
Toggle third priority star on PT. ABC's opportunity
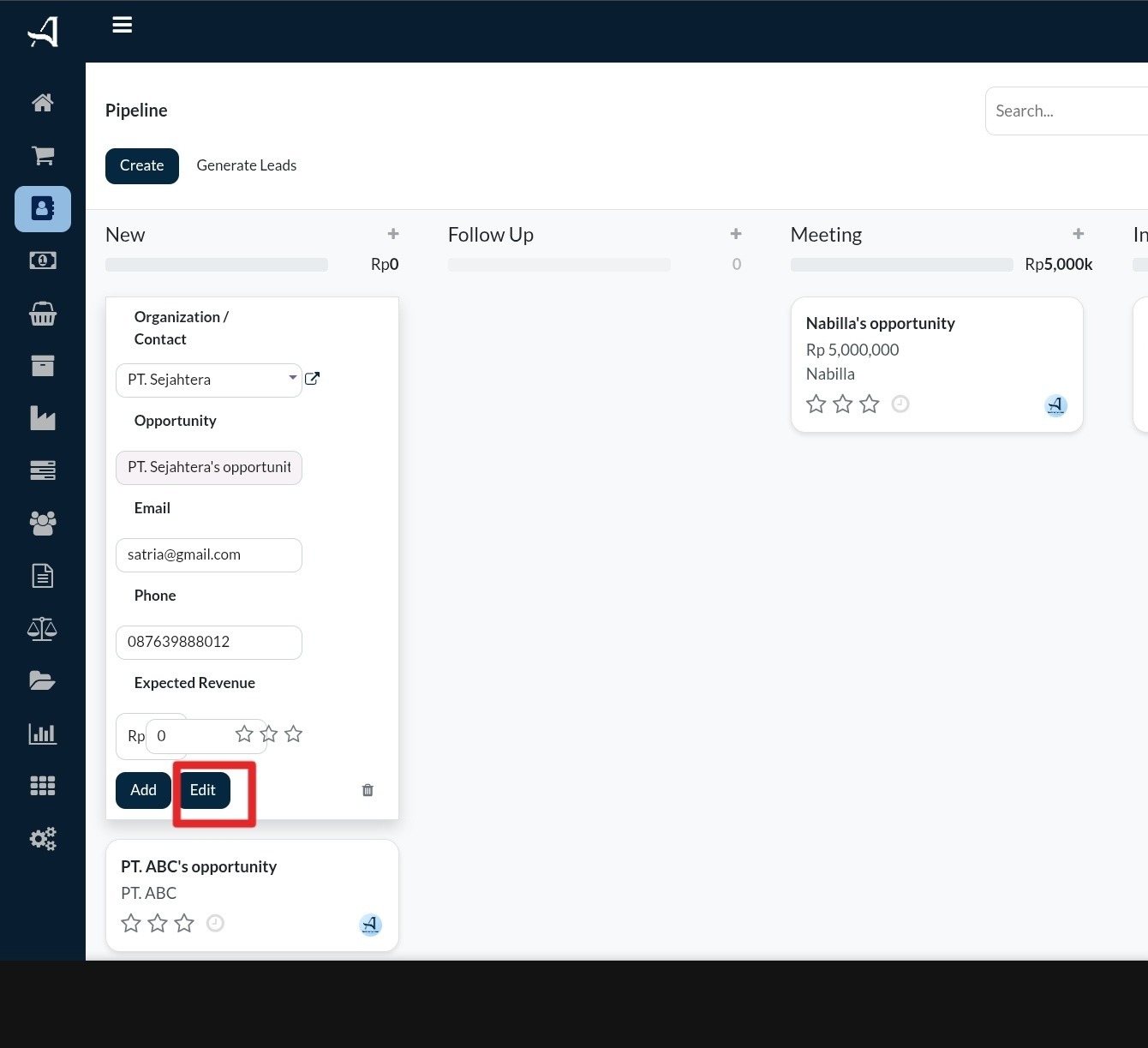pos(184,923)
